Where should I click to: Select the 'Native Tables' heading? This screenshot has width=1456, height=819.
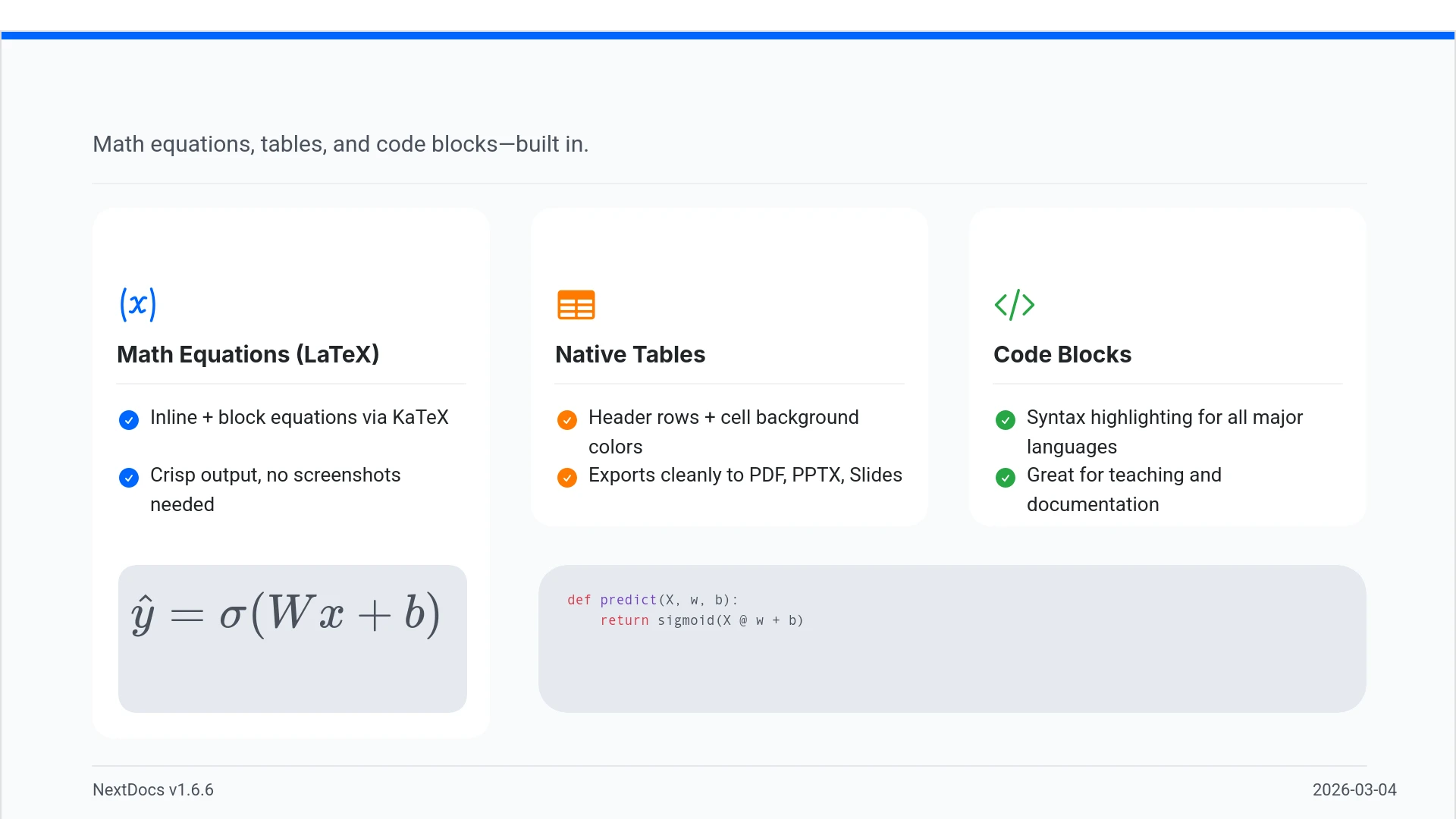[x=629, y=354]
